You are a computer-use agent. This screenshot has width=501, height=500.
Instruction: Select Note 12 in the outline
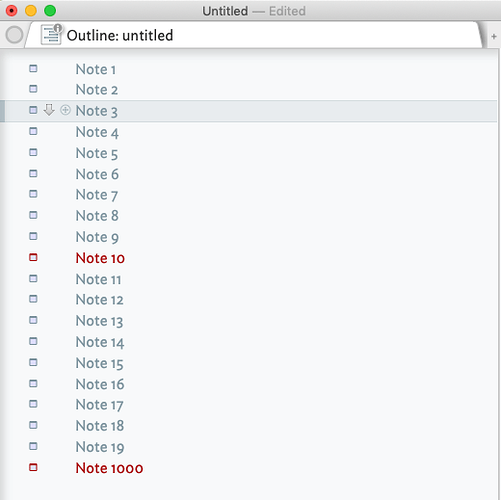[x=99, y=300]
